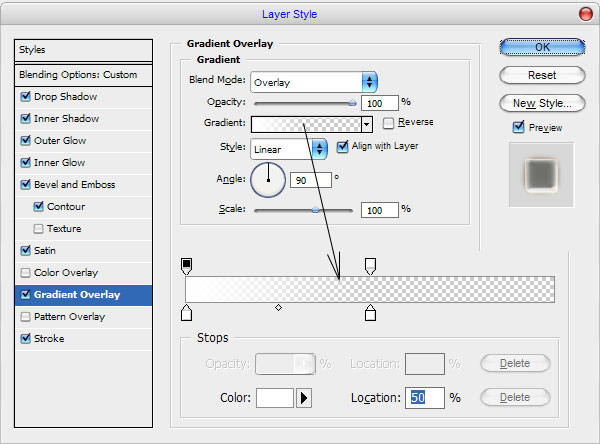Click the gradient Opacity slider handle
The height and width of the screenshot is (444, 600).
tap(352, 103)
